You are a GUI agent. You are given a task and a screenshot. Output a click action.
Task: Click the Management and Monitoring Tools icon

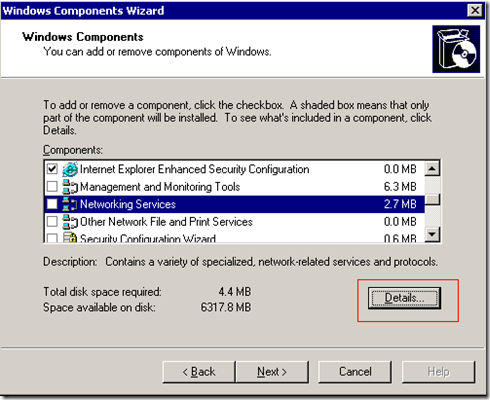(x=70, y=187)
